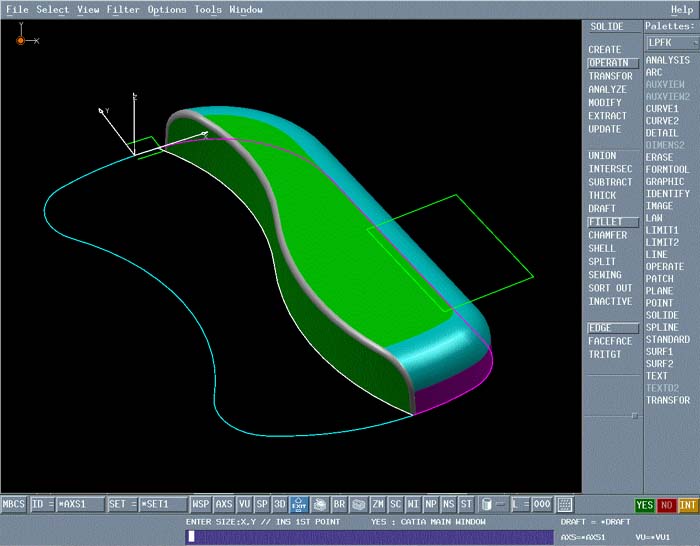Image resolution: width=700 pixels, height=546 pixels.
Task: Click the BR icon in bottom toolbar
Action: pos(340,505)
